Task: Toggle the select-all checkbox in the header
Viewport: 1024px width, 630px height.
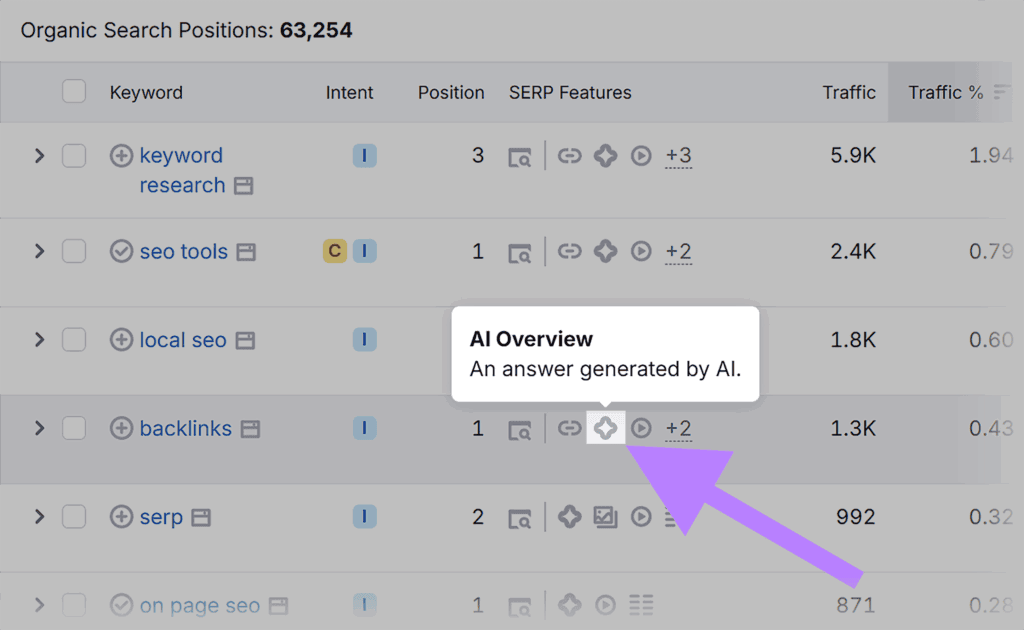Action: [74, 90]
